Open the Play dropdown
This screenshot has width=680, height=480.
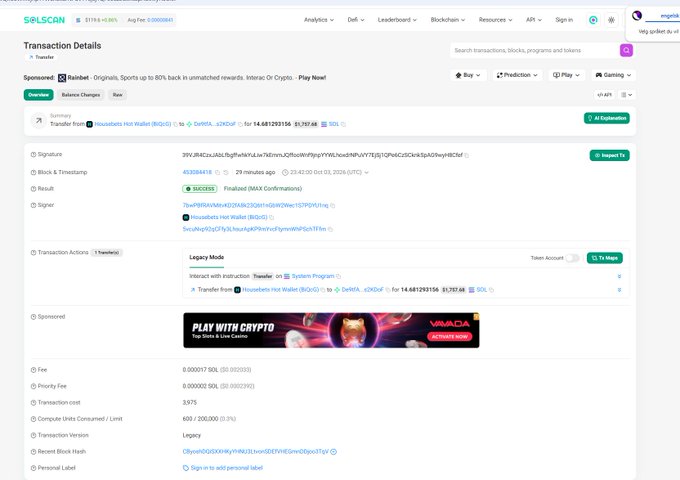[x=566, y=75]
